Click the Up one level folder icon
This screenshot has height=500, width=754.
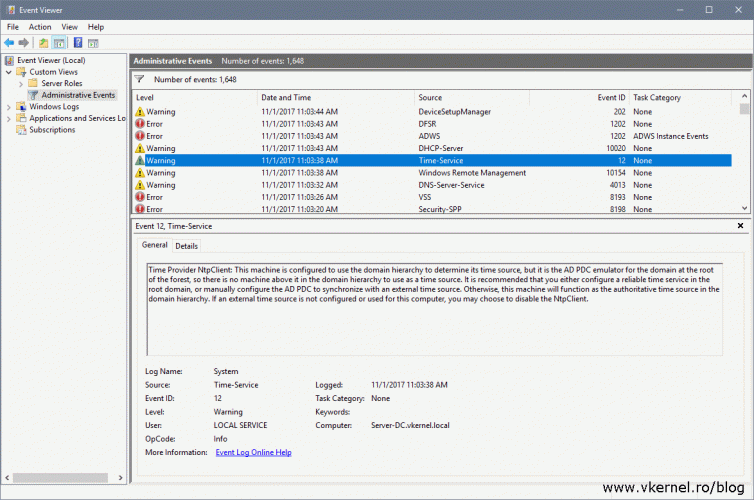tap(44, 43)
